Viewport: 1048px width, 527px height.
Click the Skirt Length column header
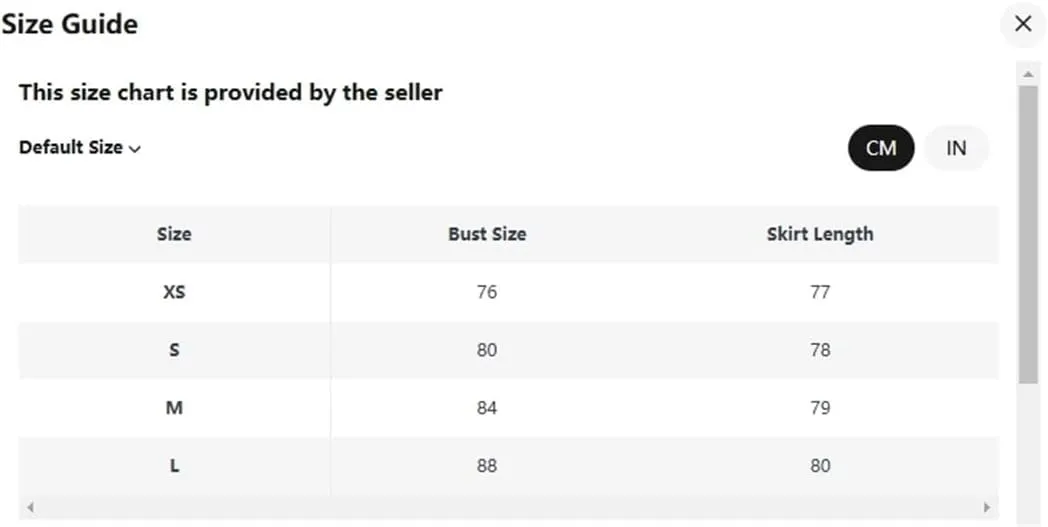(820, 234)
